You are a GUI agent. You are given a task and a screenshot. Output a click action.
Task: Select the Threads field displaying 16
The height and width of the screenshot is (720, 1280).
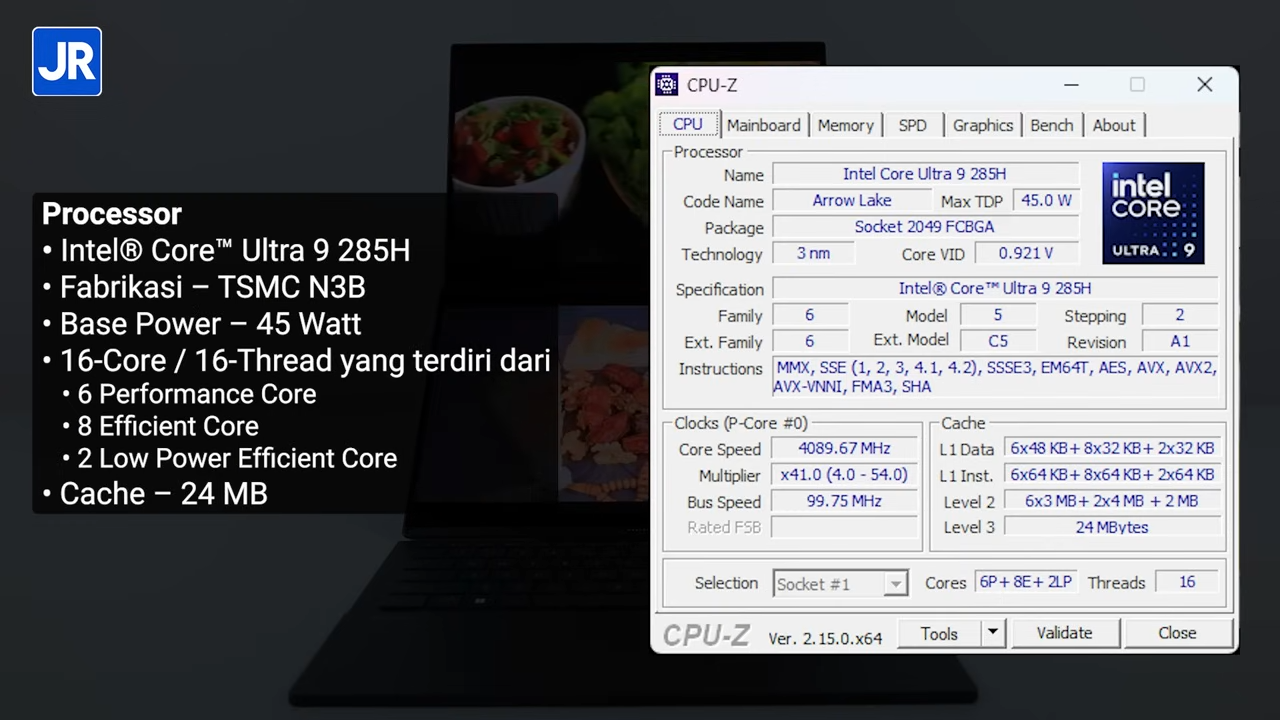[1187, 582]
